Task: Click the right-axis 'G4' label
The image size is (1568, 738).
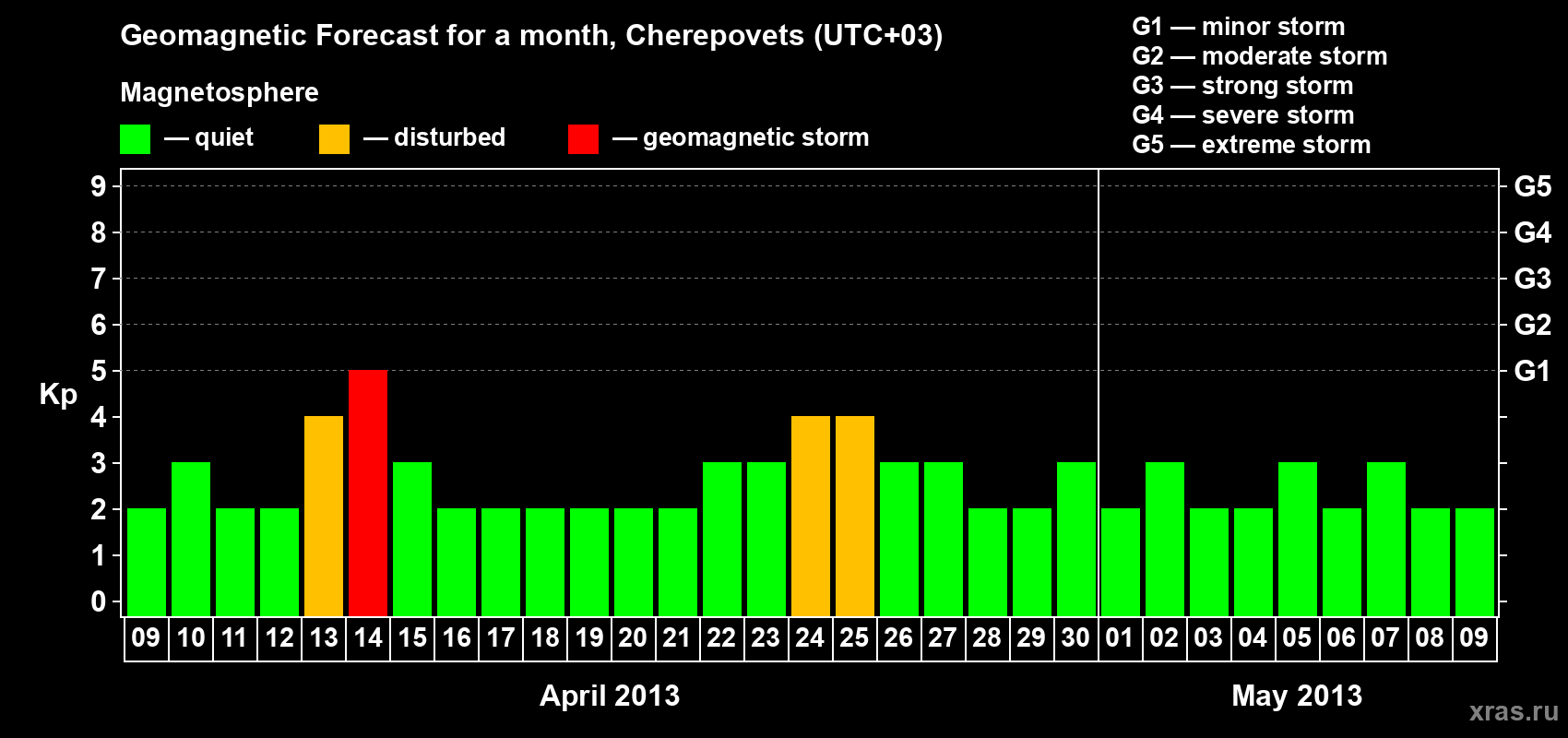Action: click(x=1533, y=232)
